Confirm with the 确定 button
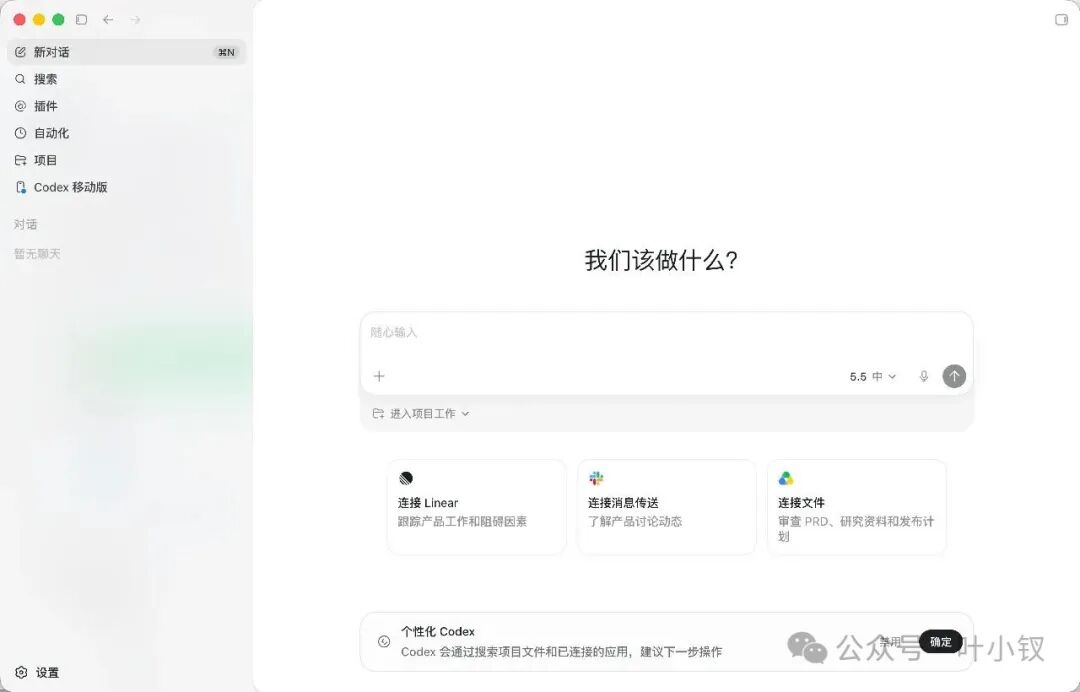The height and width of the screenshot is (692, 1080). (x=941, y=642)
